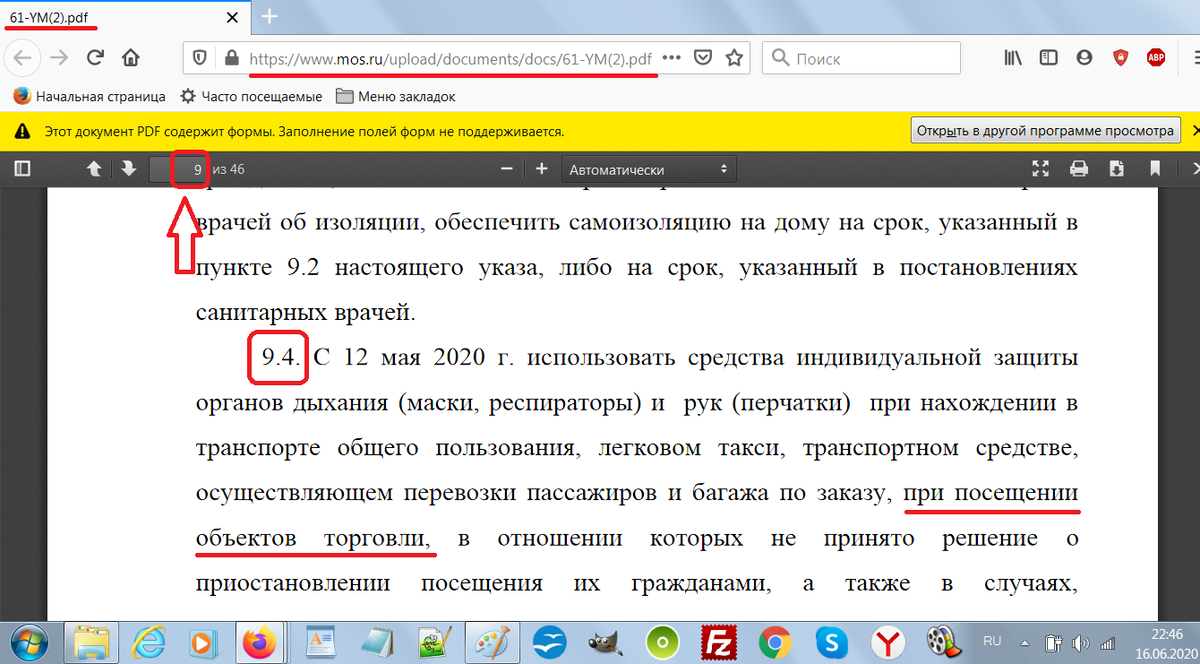
Task: Open the page actions ••• menu
Action: point(673,58)
